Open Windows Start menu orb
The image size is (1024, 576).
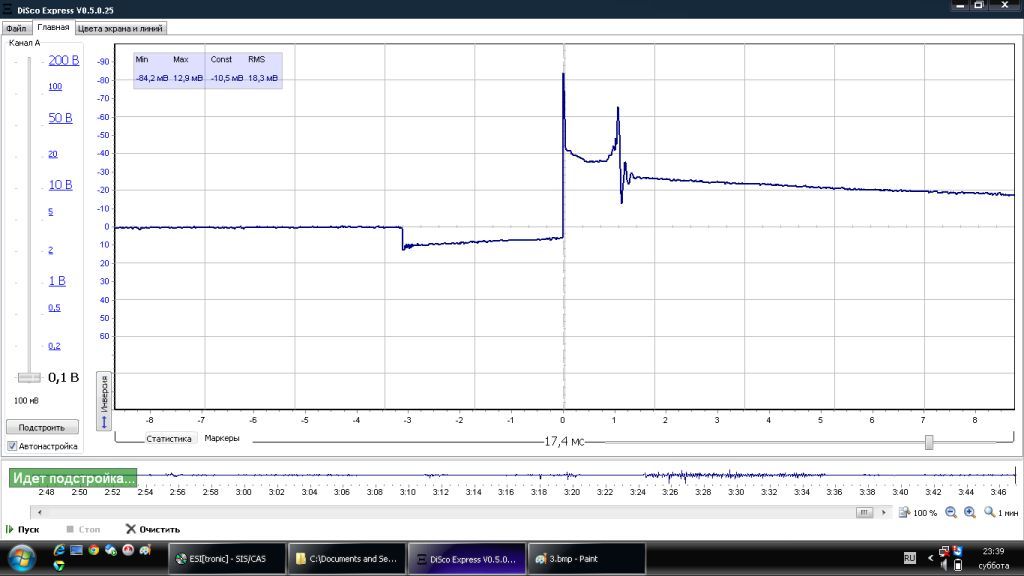point(22,559)
